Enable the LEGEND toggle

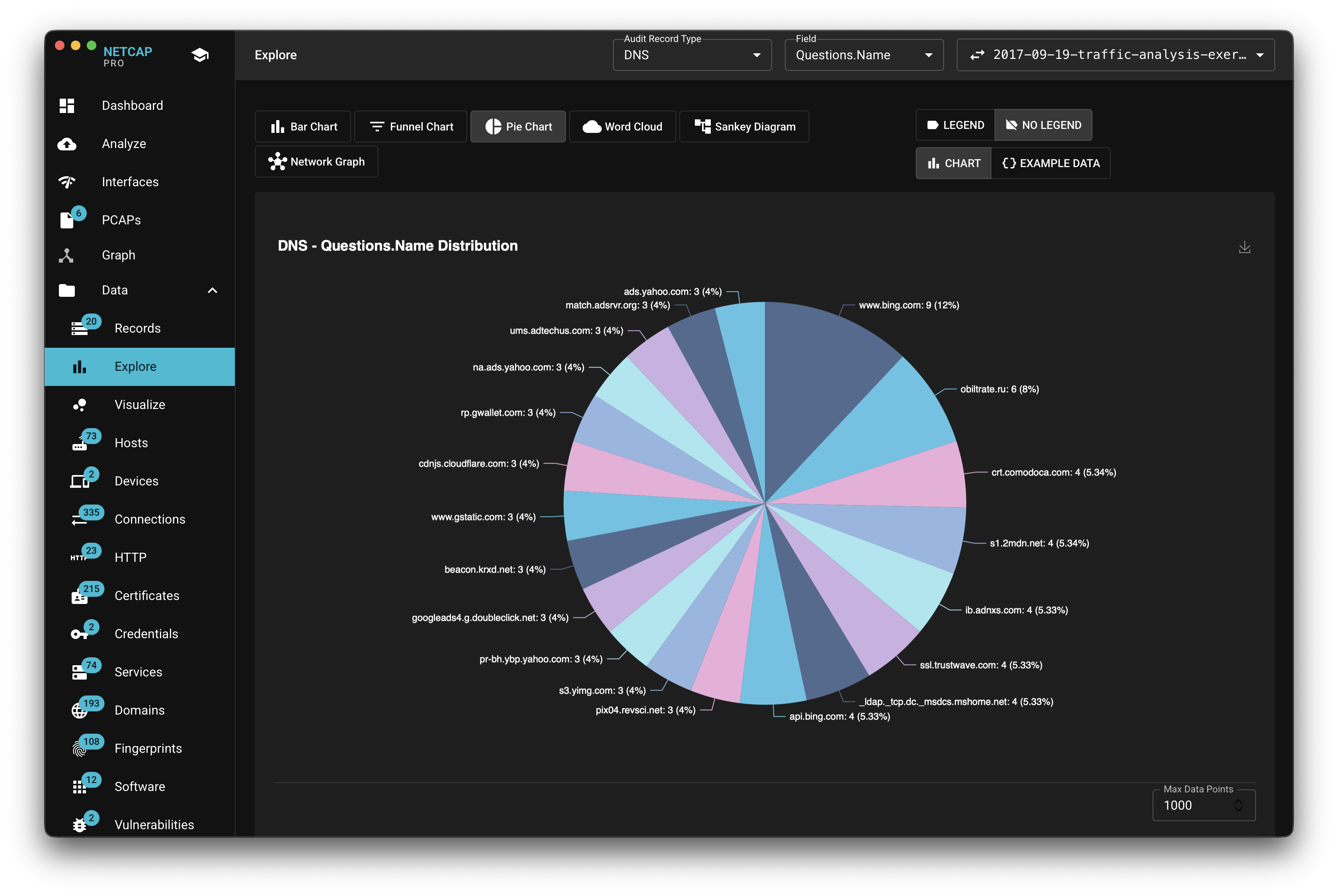(955, 125)
